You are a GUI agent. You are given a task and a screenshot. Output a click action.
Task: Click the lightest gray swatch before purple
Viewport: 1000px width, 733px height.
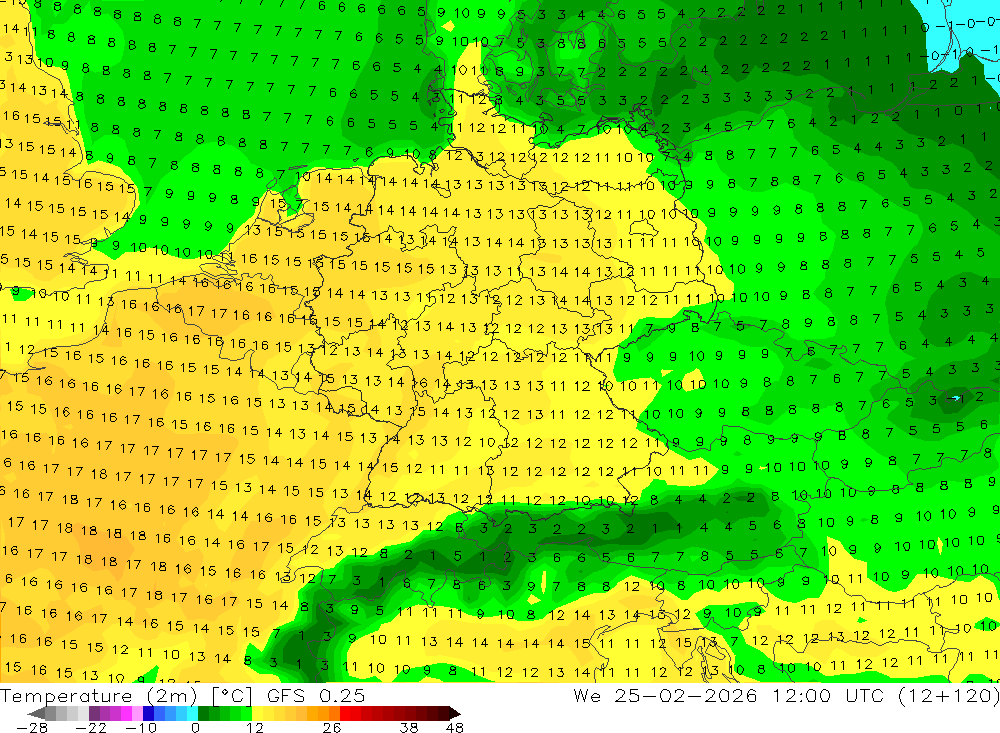(x=83, y=713)
